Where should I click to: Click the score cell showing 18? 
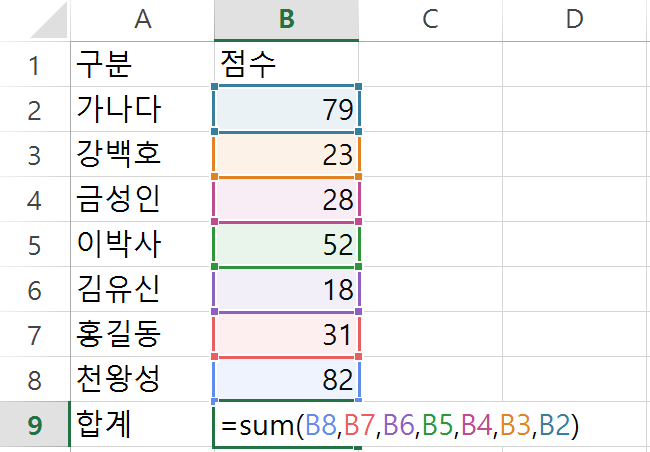286,290
